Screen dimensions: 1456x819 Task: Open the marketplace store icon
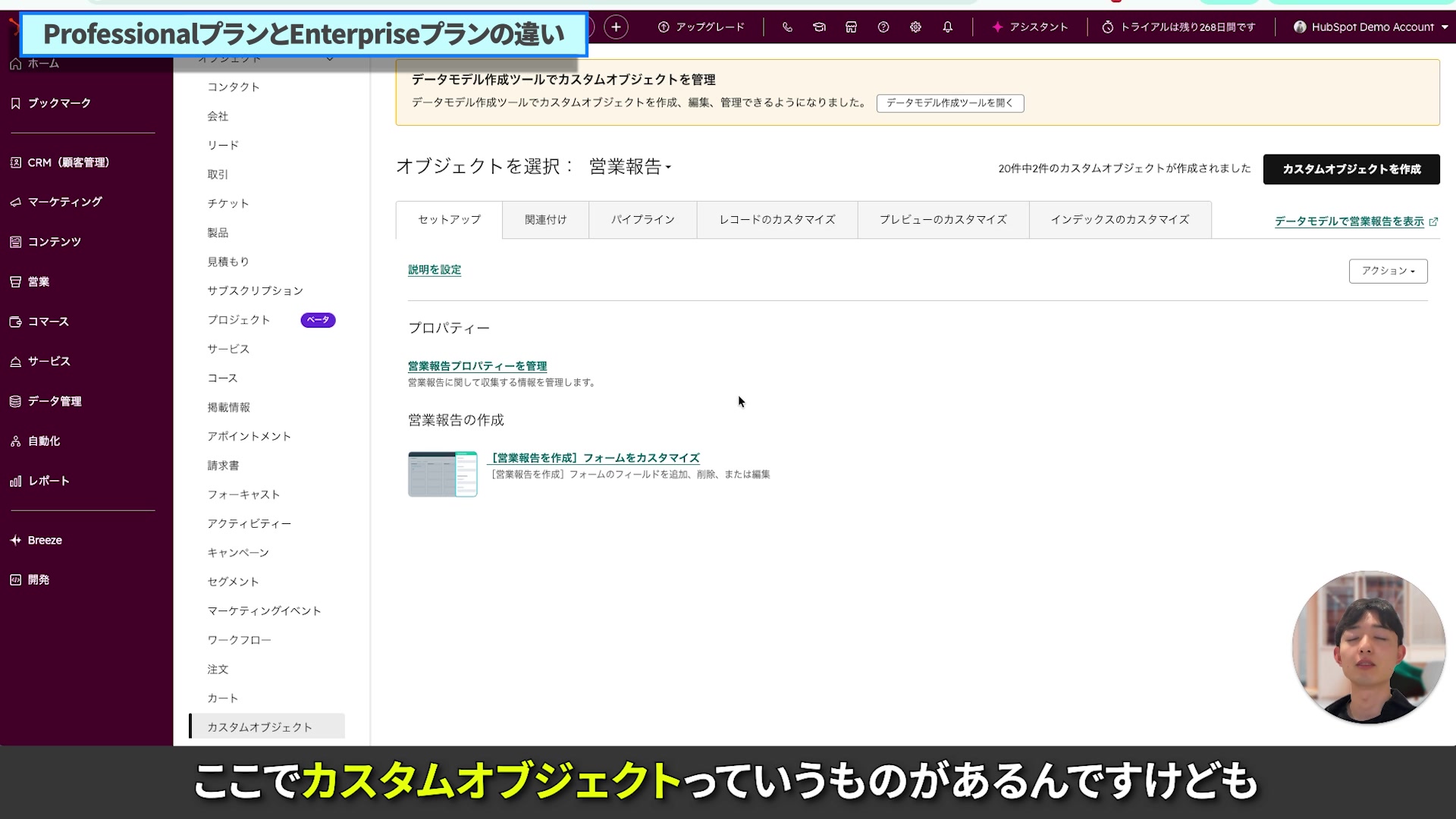[851, 27]
